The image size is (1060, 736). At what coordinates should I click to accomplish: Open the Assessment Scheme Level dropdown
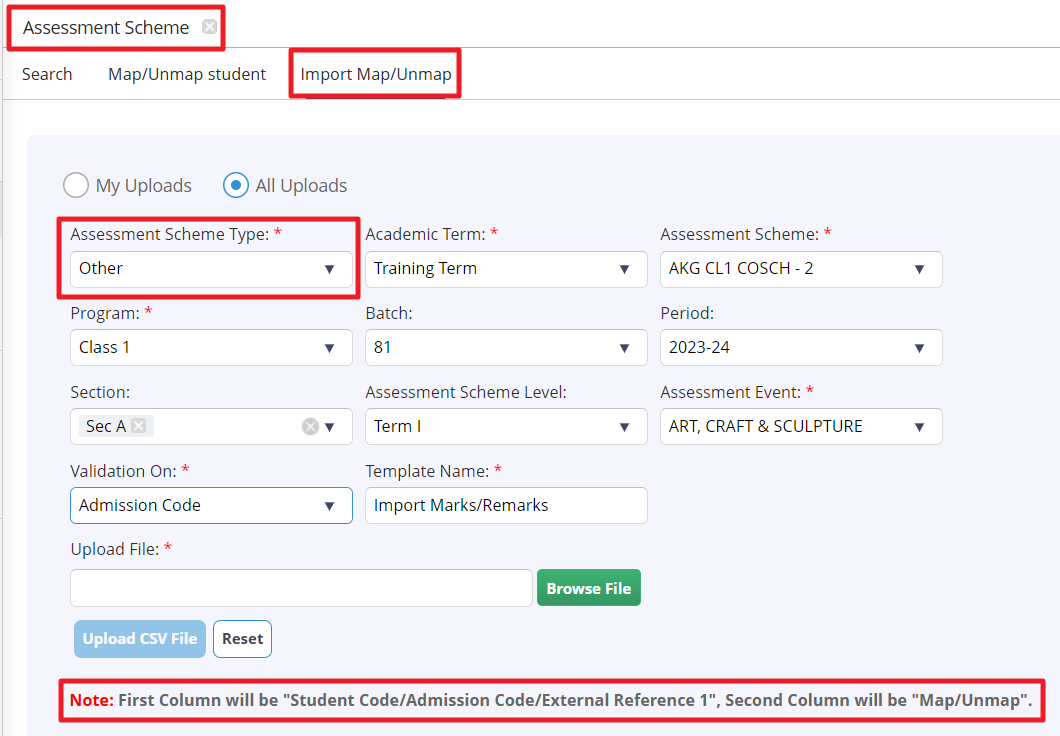(x=506, y=427)
